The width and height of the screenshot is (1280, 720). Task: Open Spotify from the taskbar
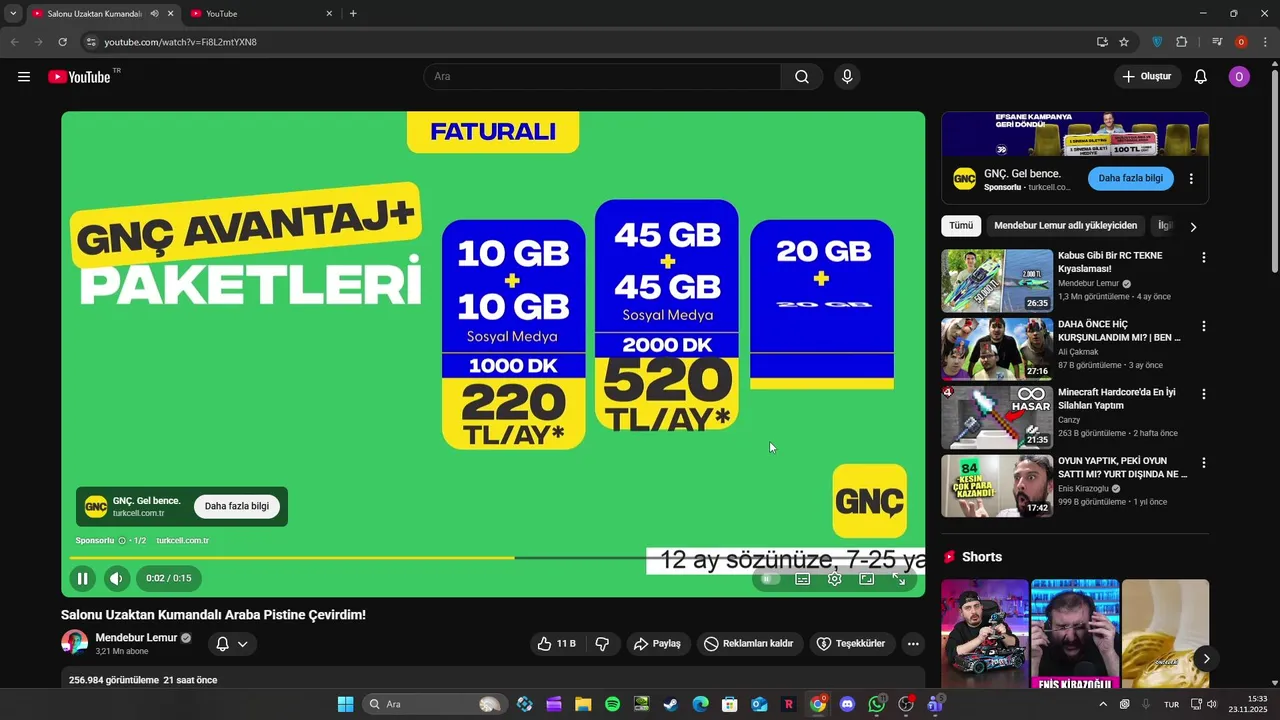coord(612,704)
